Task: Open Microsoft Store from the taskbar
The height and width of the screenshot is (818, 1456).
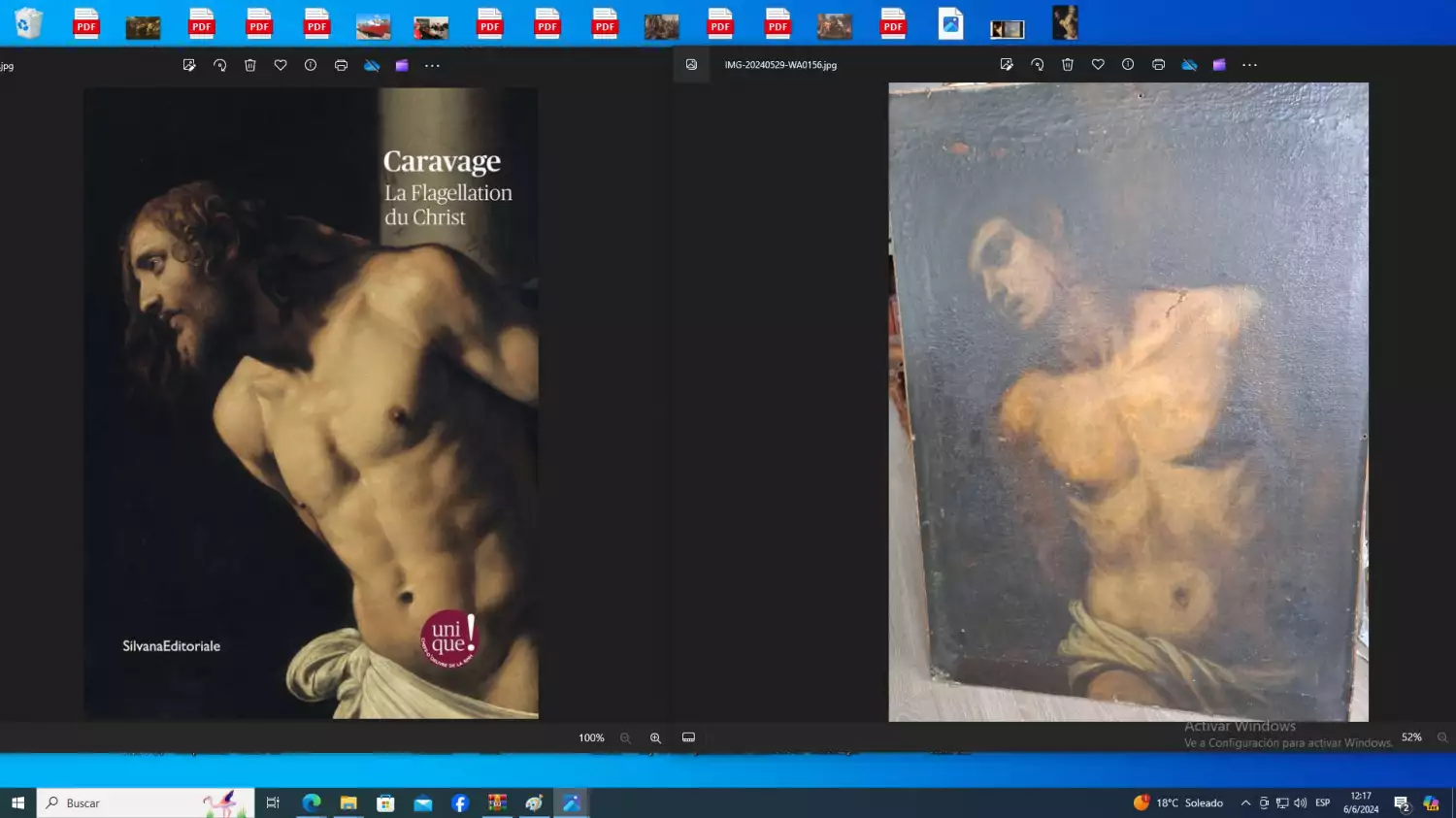Action: tap(385, 802)
